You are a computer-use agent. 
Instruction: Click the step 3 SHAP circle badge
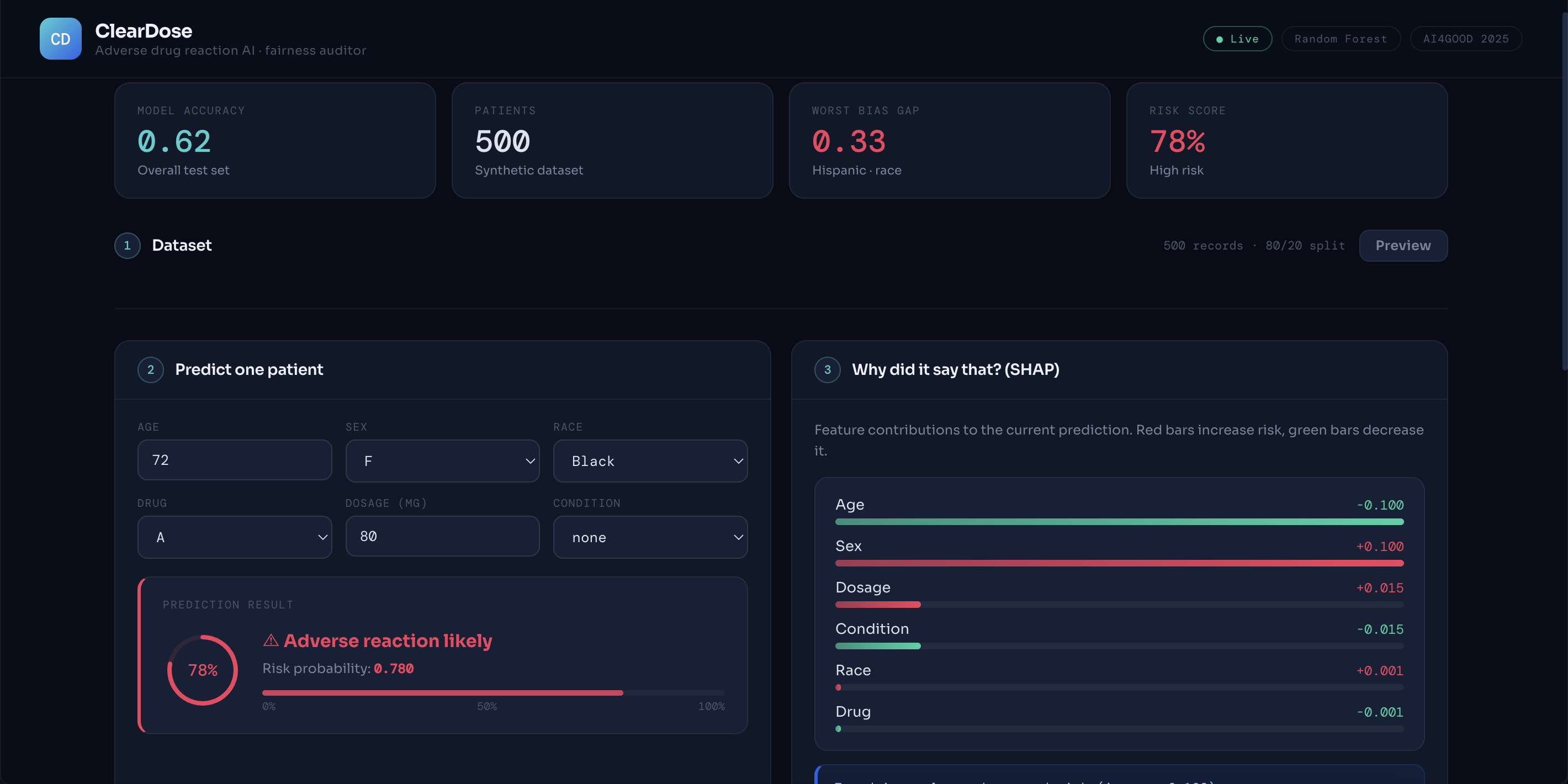click(827, 369)
